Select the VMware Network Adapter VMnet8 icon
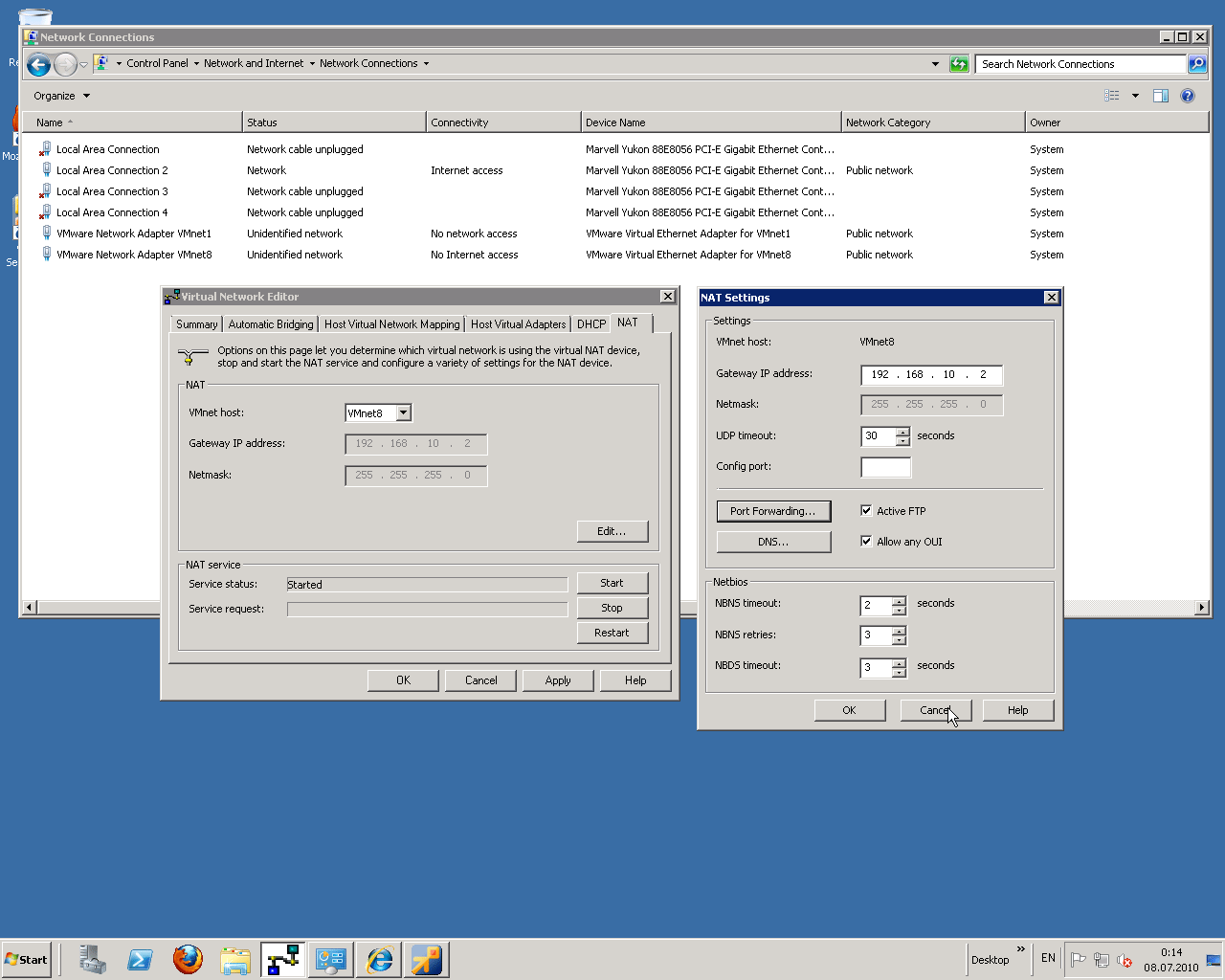The width and height of the screenshot is (1225, 980). 45,255
